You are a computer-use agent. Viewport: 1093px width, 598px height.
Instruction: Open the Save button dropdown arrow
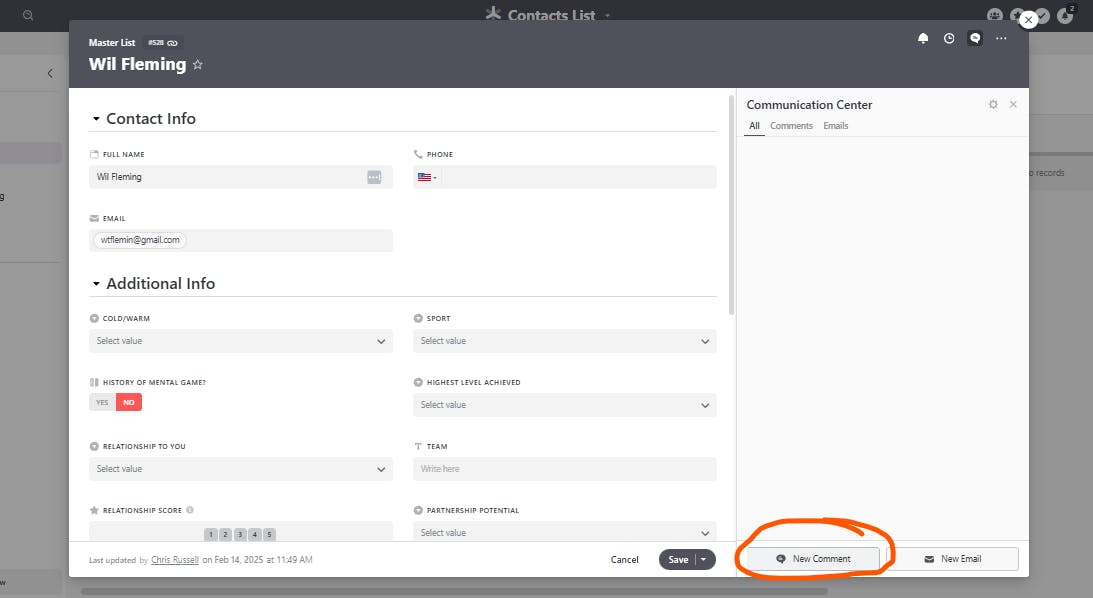pyautogui.click(x=704, y=560)
